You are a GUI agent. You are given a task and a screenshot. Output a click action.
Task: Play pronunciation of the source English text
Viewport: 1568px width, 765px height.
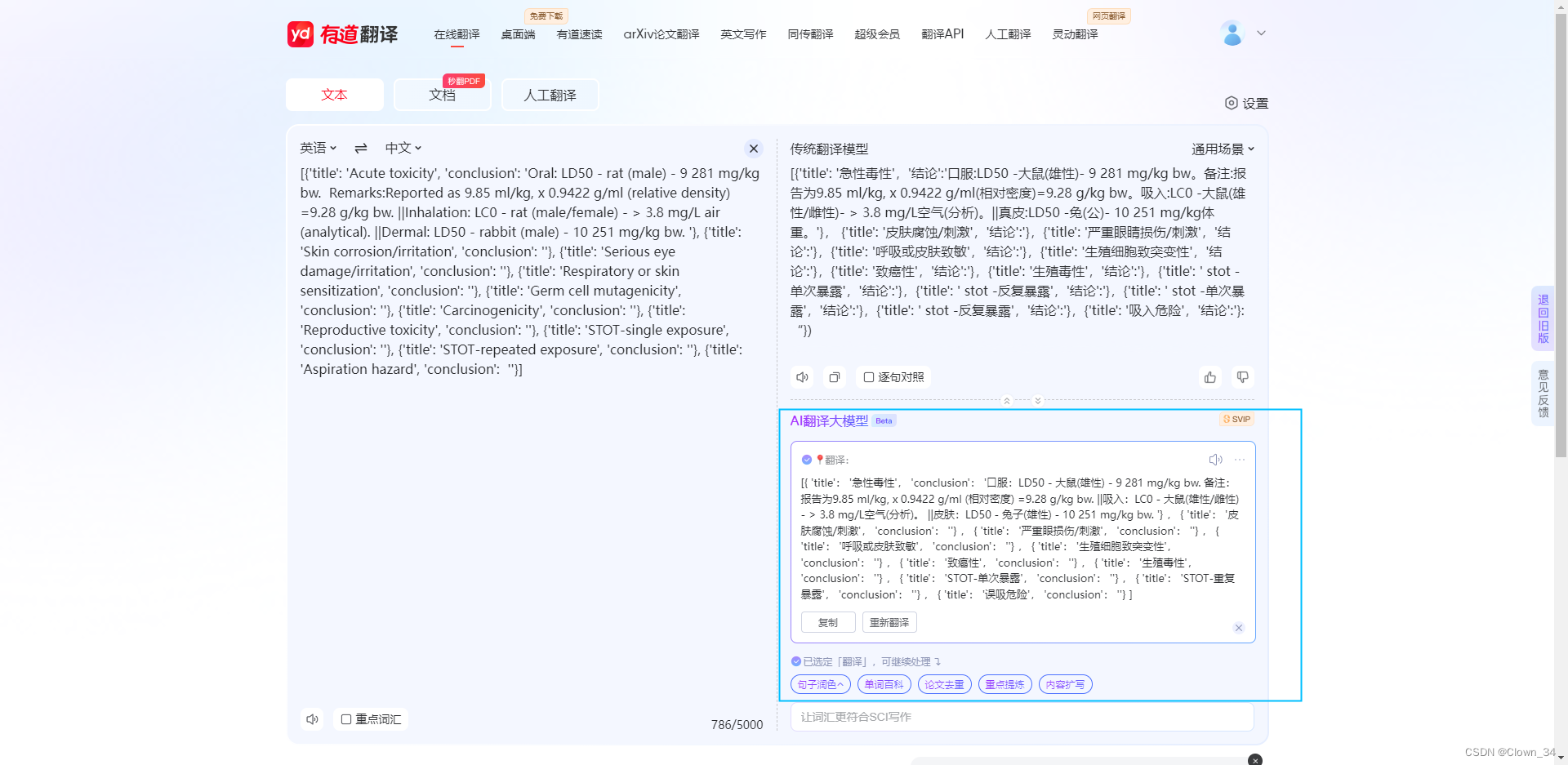point(312,719)
